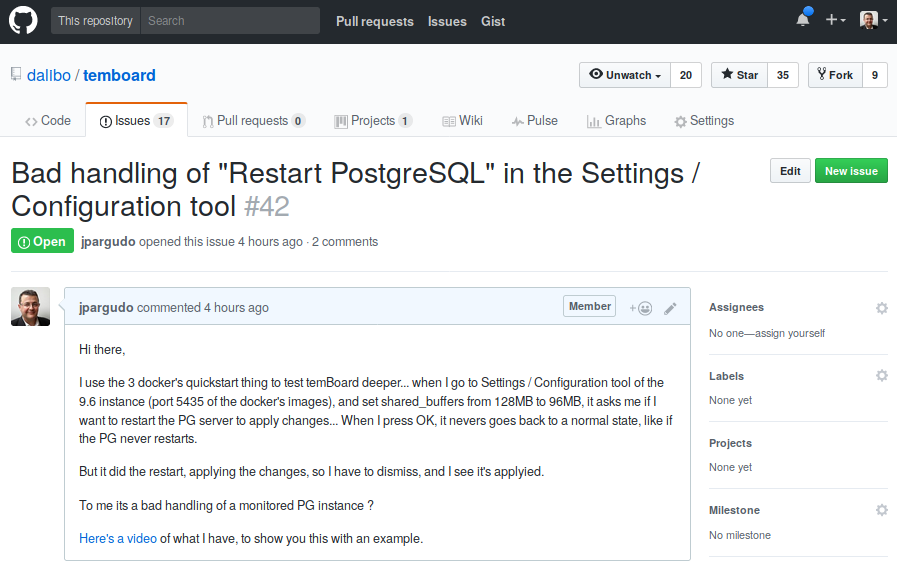The height and width of the screenshot is (561, 897).
Task: Click the Edit title button
Action: coord(790,171)
